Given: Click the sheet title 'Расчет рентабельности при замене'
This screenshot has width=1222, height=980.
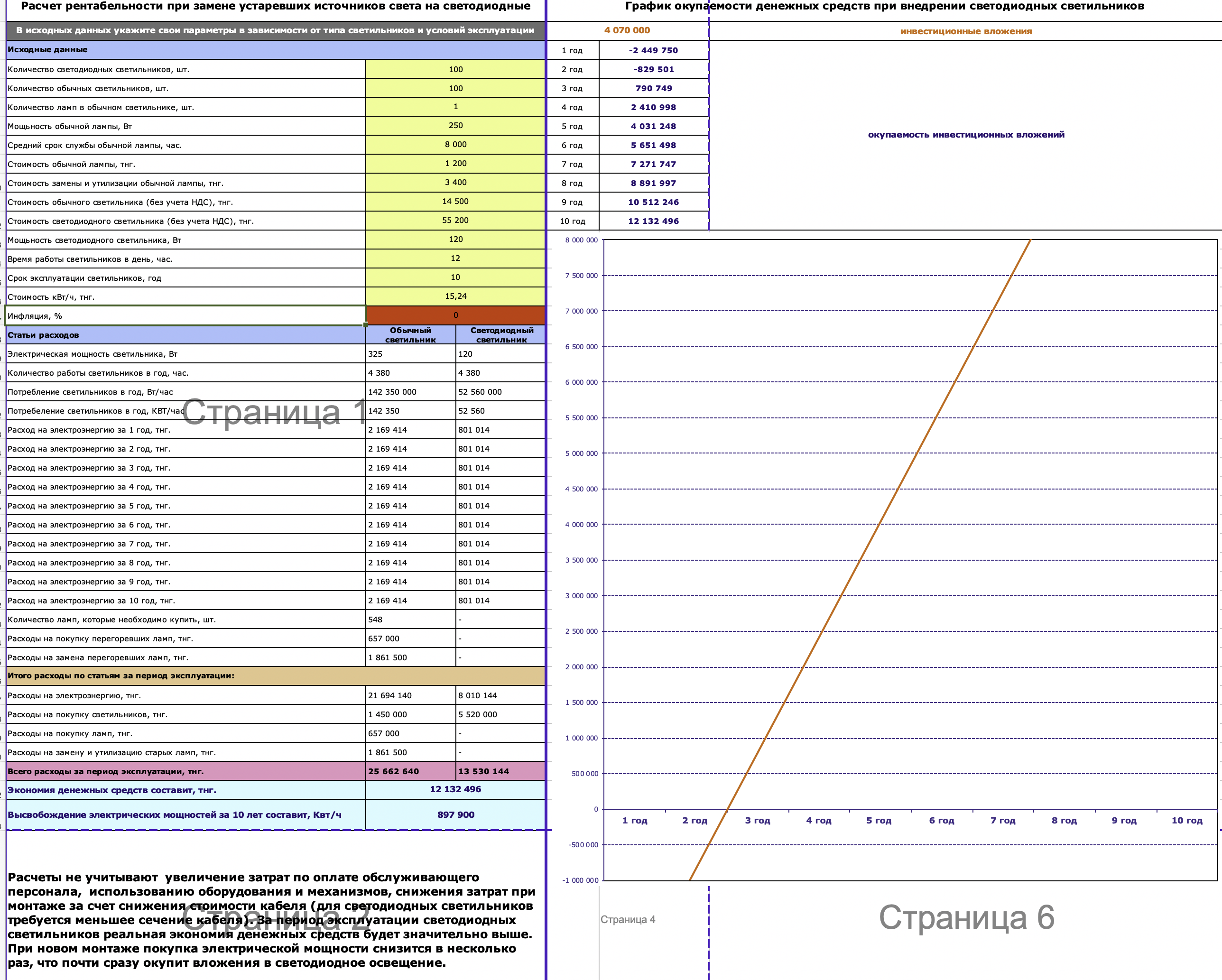Looking at the screenshot, I should 276,7.
